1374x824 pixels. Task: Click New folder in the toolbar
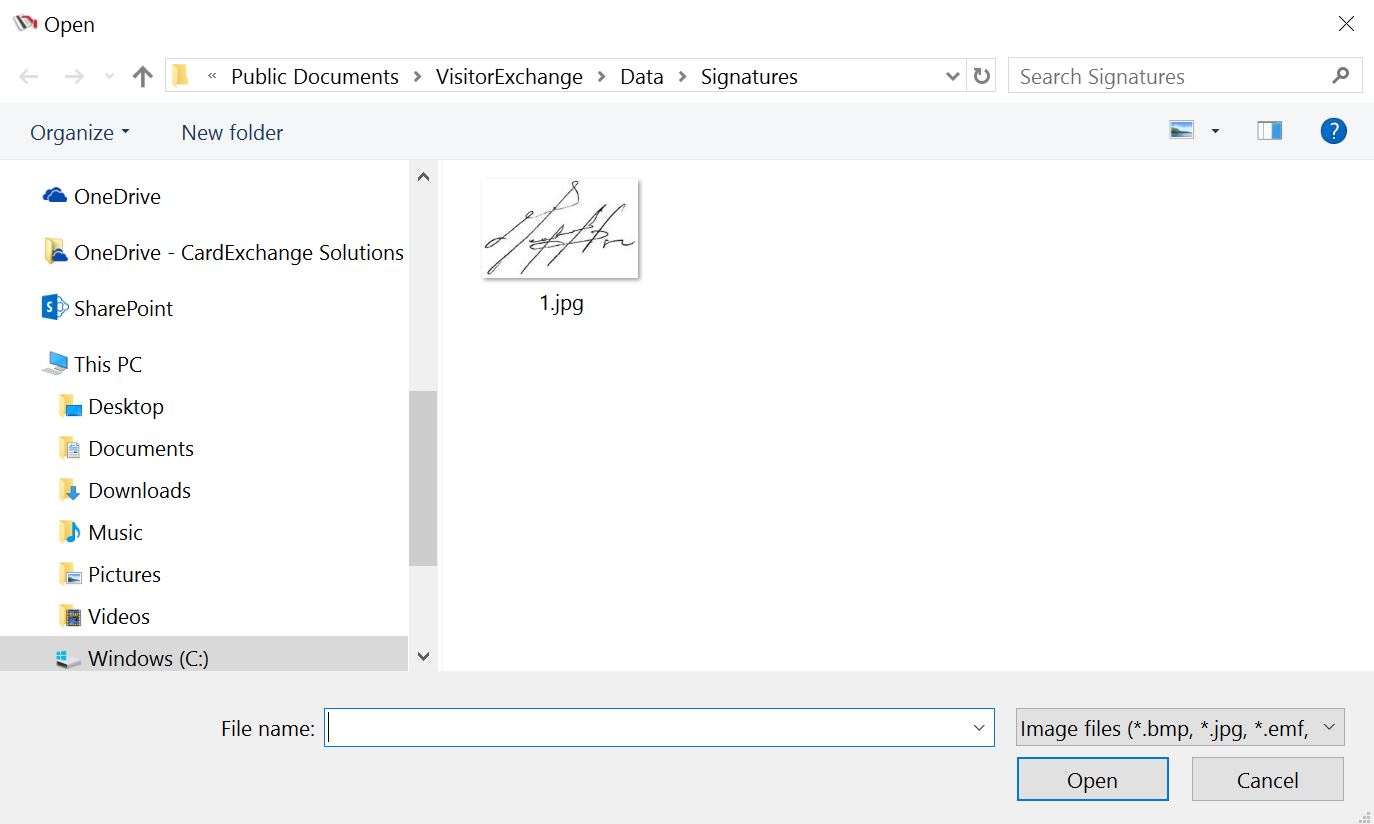pos(232,133)
